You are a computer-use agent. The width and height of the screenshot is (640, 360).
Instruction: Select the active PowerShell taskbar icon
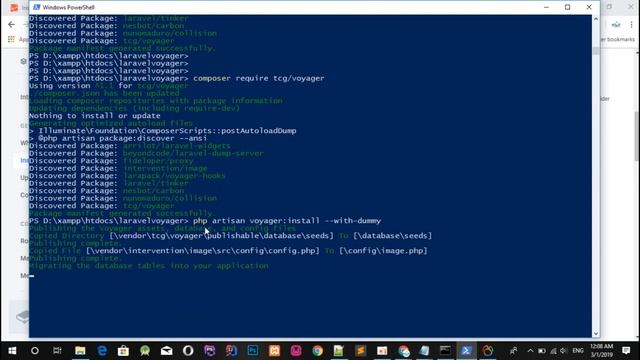tap(467, 351)
